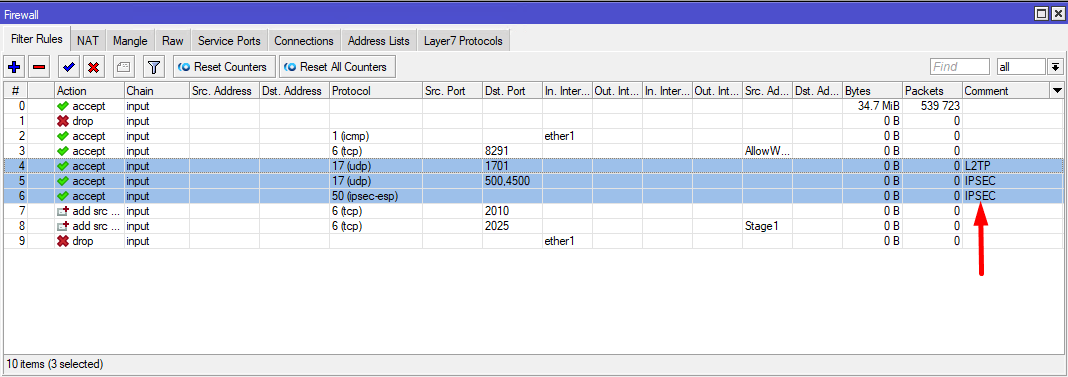1068x377 pixels.
Task: Open the column chooser arrow after Comment header
Action: pos(1057,91)
